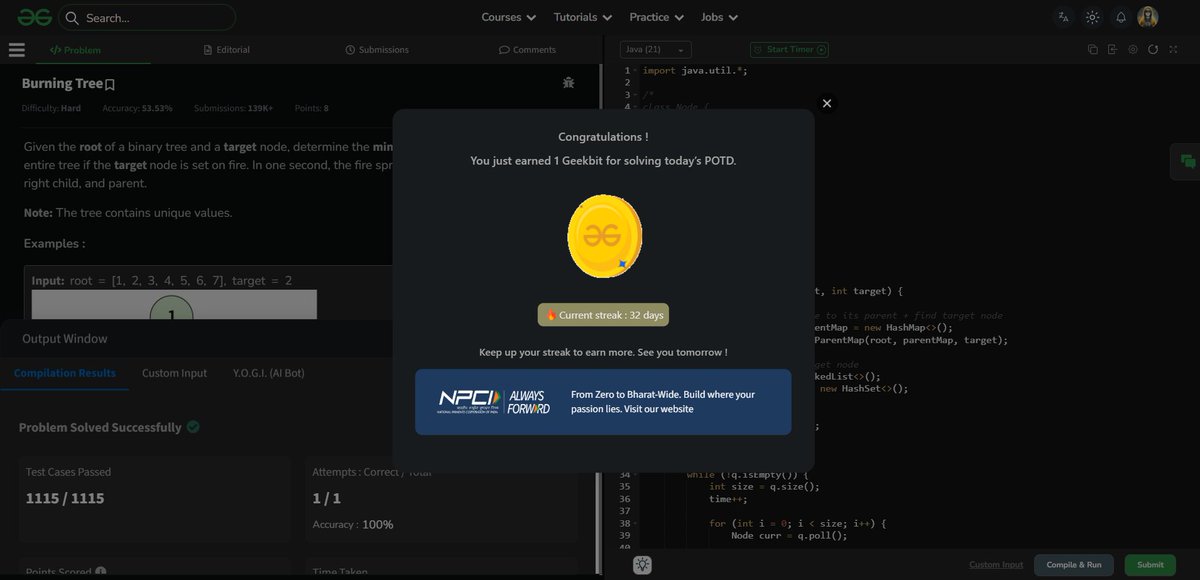The height and width of the screenshot is (580, 1200).
Task: Open the notifications bell
Action: 1121,17
